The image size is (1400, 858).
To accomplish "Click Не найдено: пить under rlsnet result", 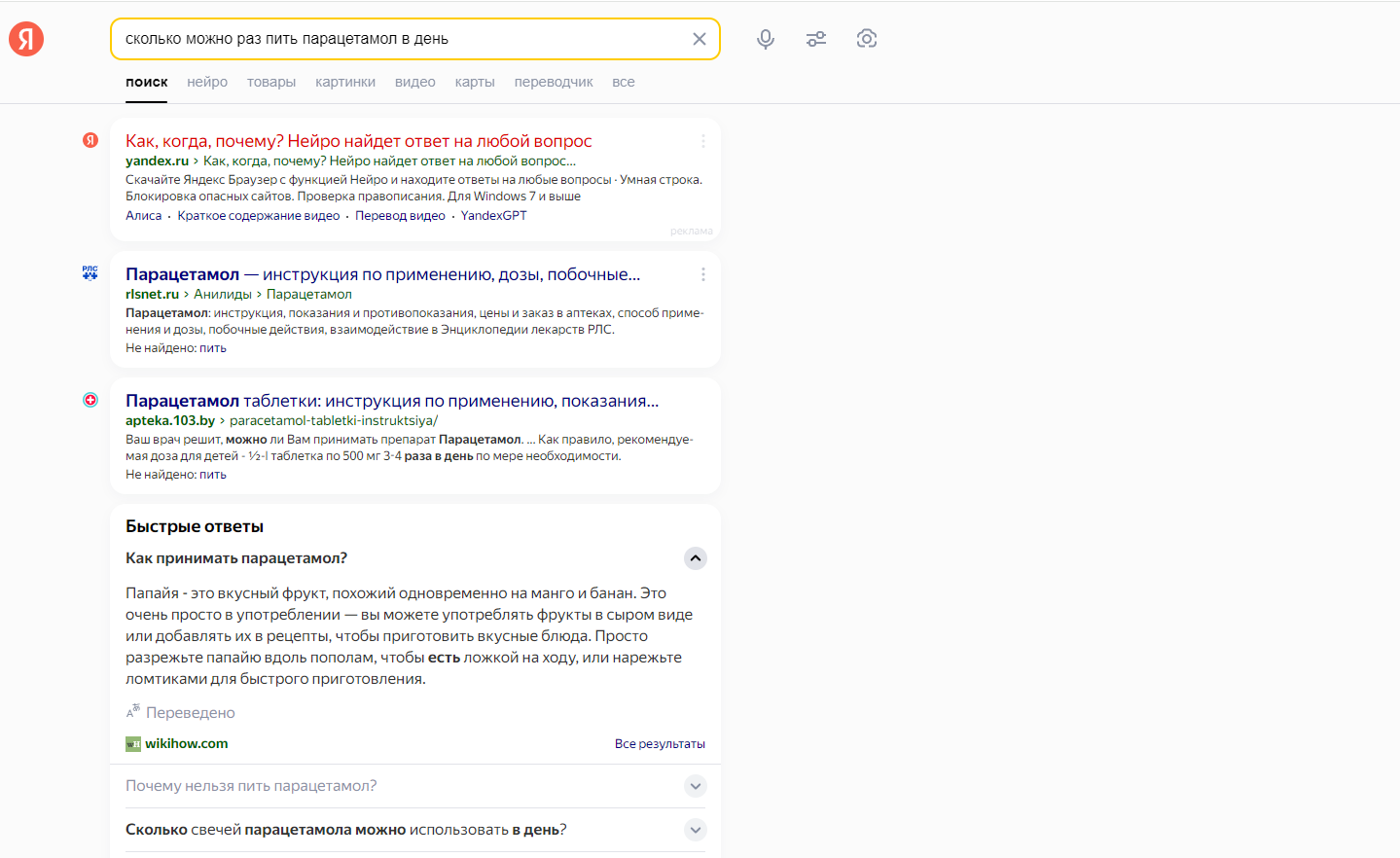I will [176, 348].
